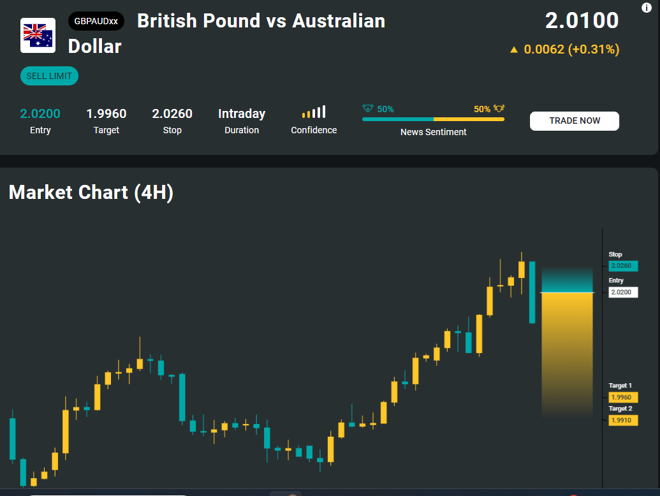Click the Market Chart (4H) heading

pos(91,192)
